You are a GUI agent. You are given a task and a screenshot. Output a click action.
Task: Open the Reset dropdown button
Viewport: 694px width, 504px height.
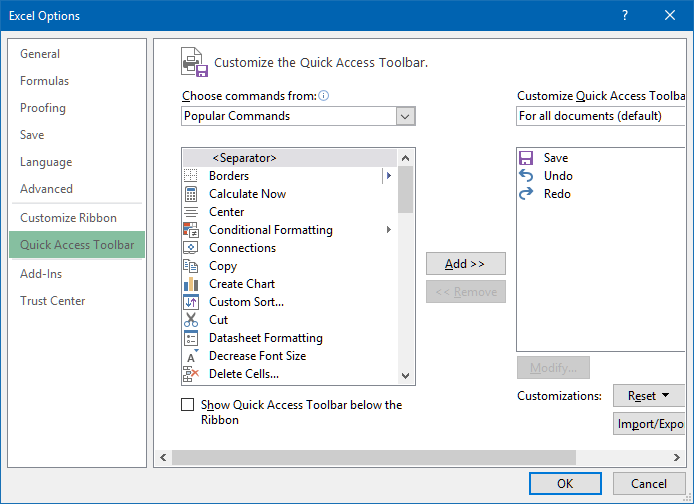tap(648, 396)
